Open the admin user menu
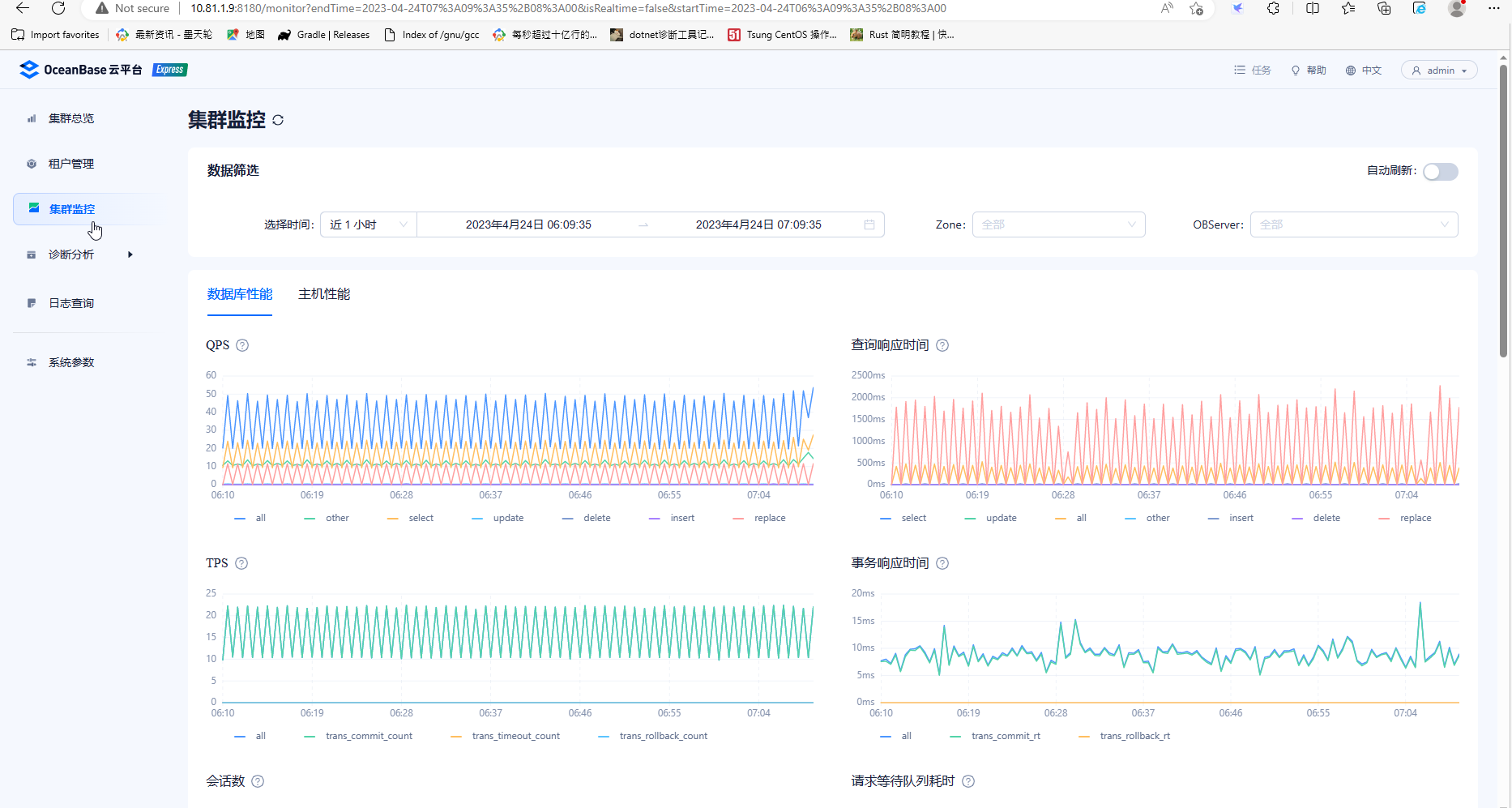 click(1439, 71)
